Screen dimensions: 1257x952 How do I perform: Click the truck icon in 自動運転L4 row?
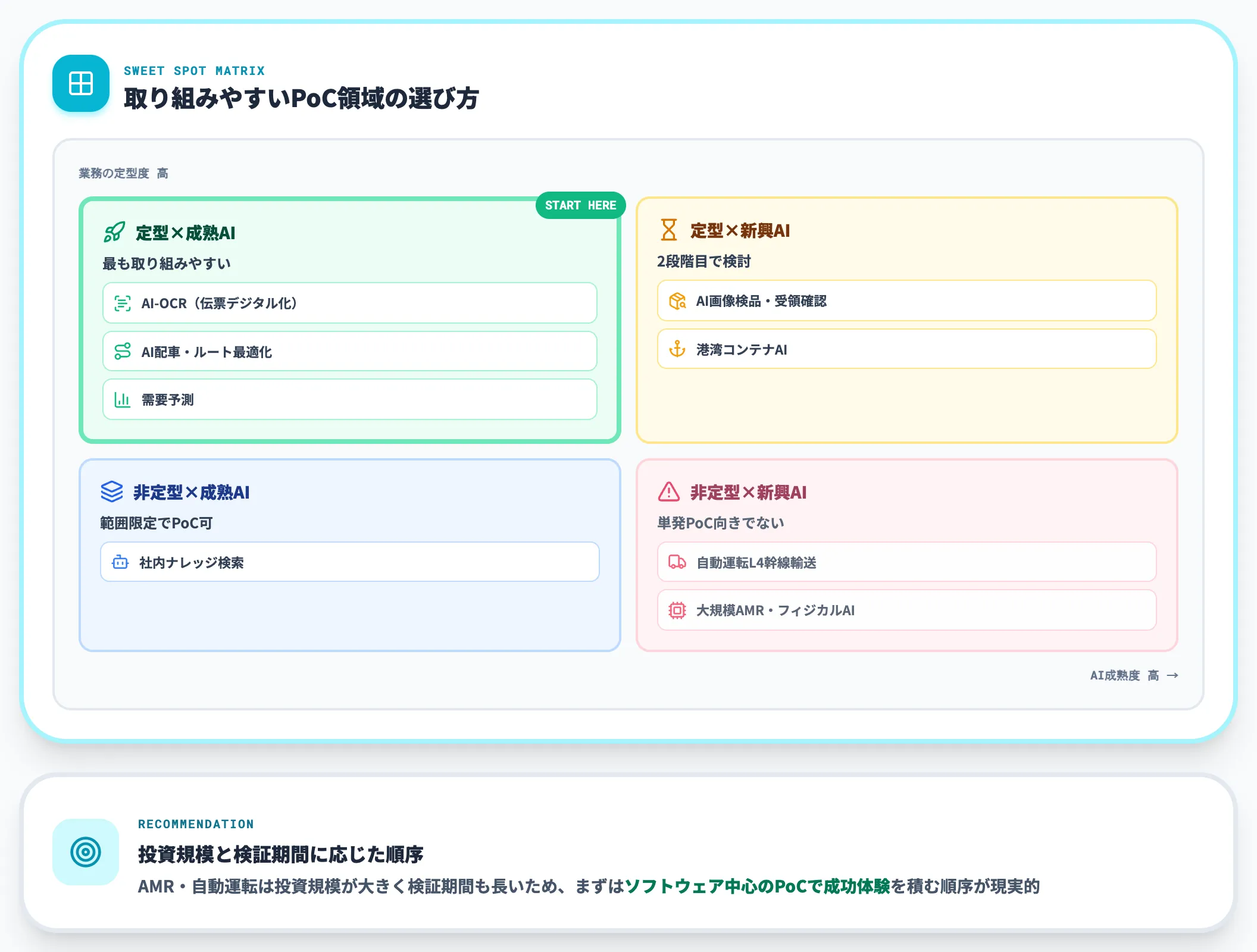pos(677,562)
